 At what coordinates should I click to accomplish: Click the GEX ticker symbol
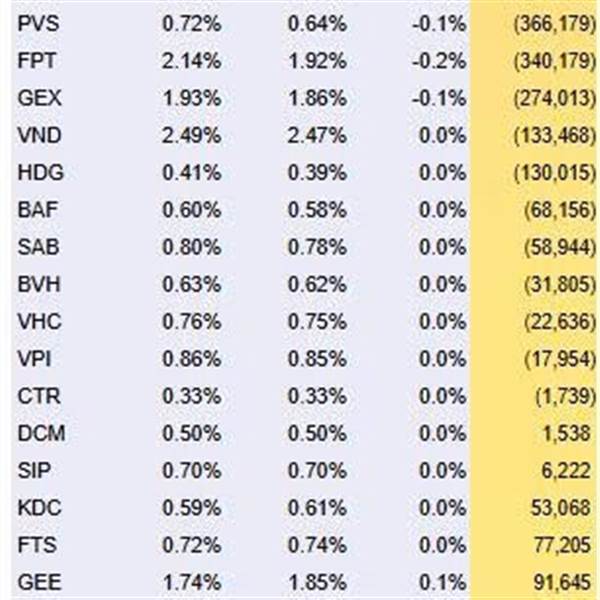[x=37, y=97]
